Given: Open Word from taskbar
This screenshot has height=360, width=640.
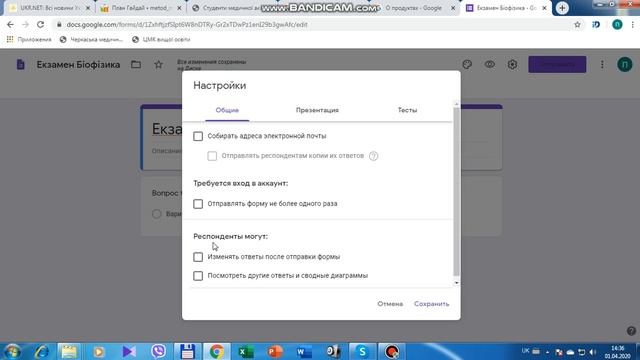Looking at the screenshot, I should click(304, 351).
